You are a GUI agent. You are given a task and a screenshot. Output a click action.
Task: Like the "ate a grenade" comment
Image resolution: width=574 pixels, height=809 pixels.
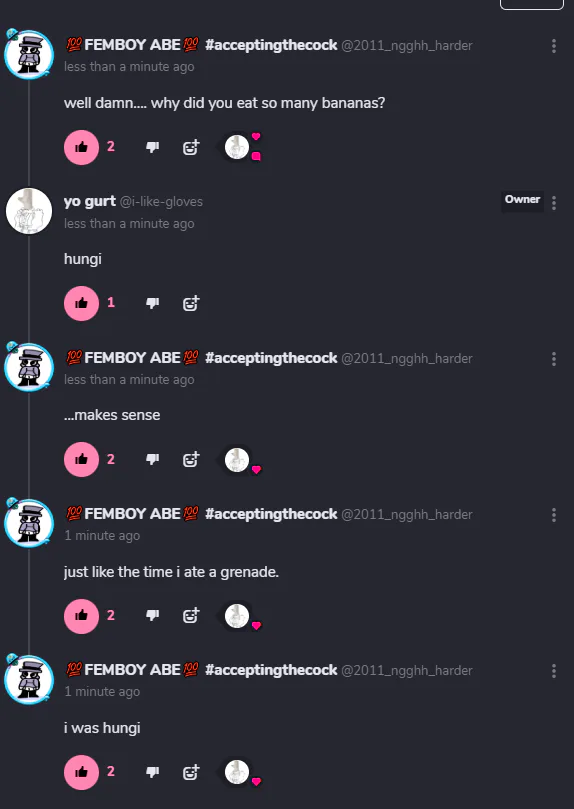81,616
